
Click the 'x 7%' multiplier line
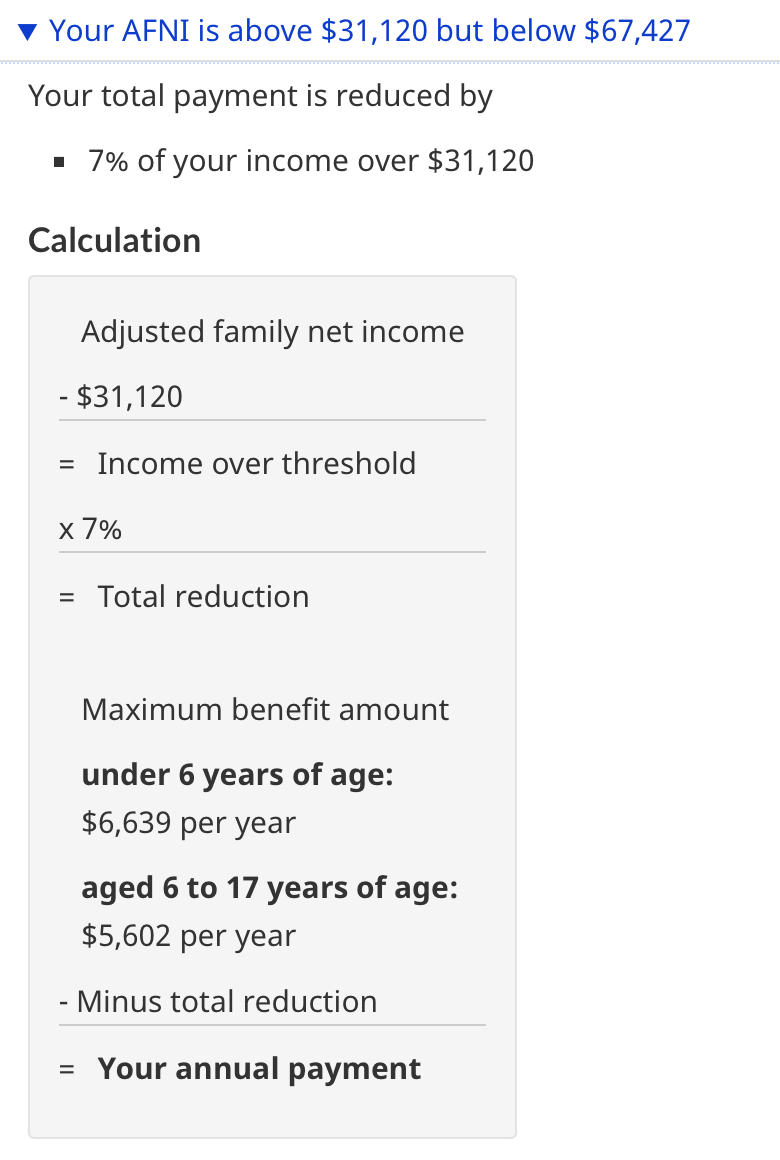click(90, 529)
